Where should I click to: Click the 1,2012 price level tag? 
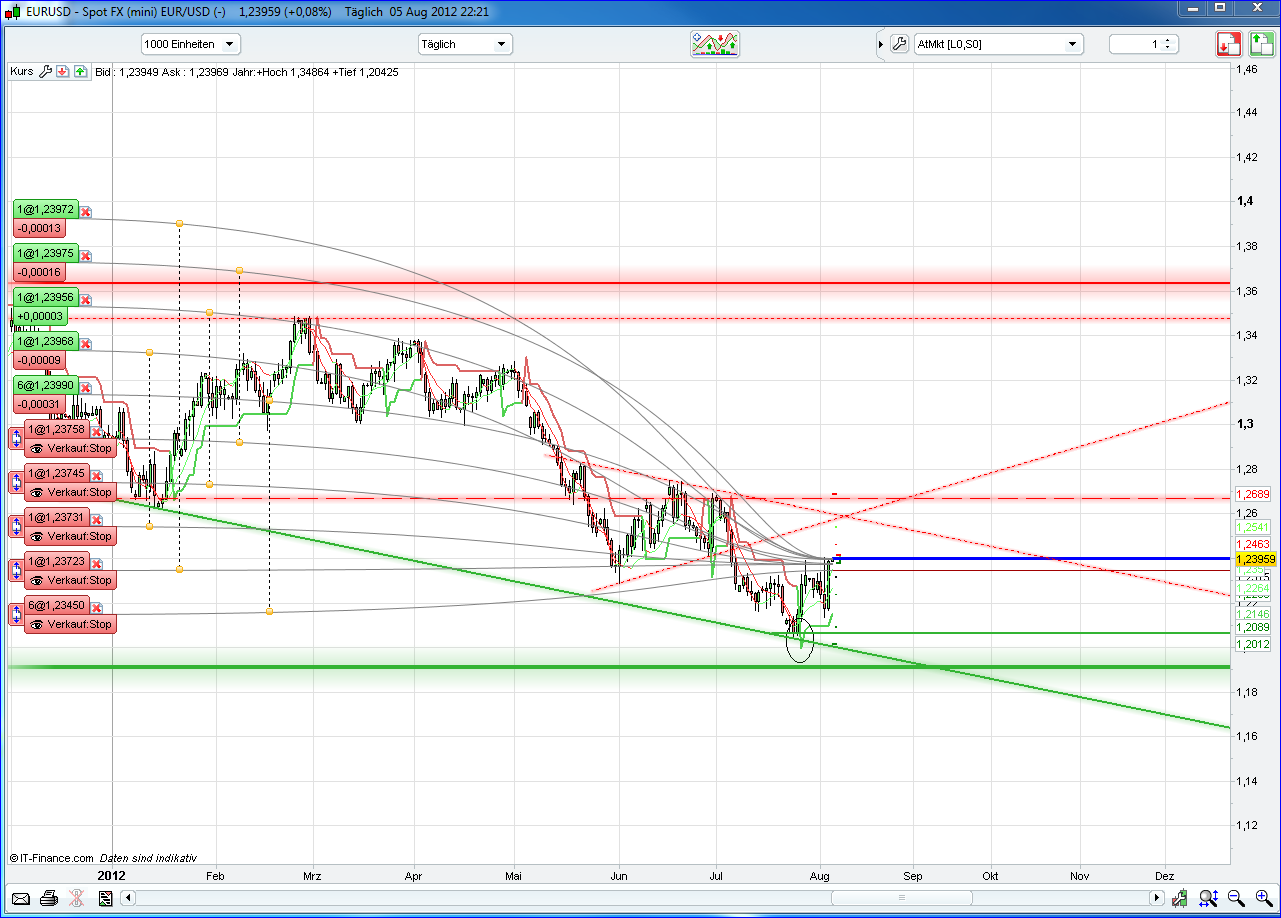coord(1253,645)
